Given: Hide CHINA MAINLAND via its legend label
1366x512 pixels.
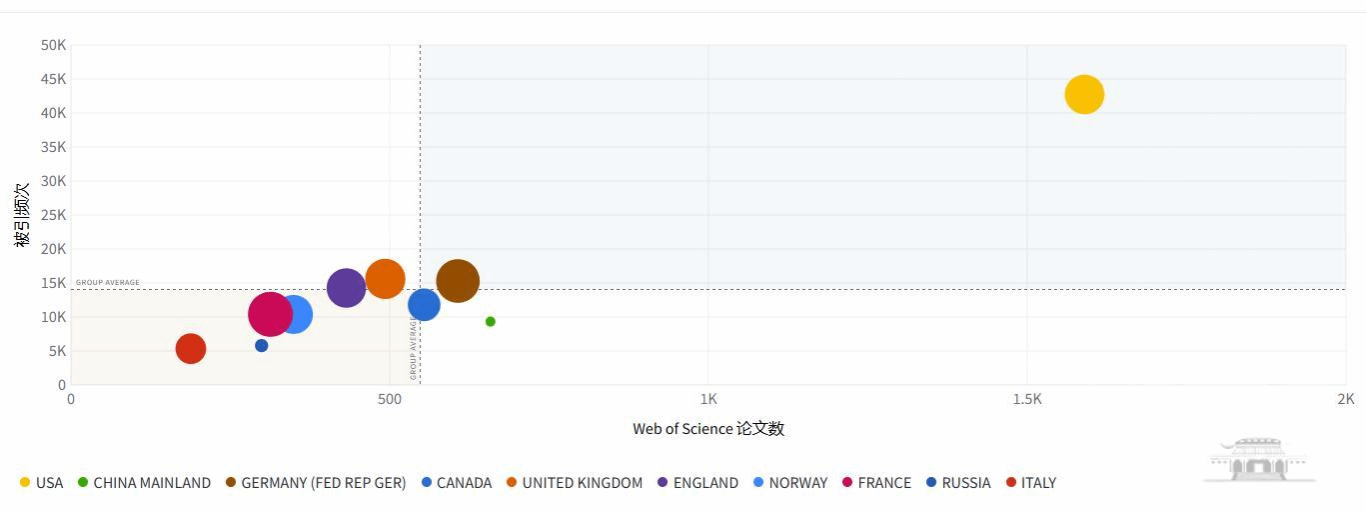Looking at the screenshot, I should click(x=151, y=483).
